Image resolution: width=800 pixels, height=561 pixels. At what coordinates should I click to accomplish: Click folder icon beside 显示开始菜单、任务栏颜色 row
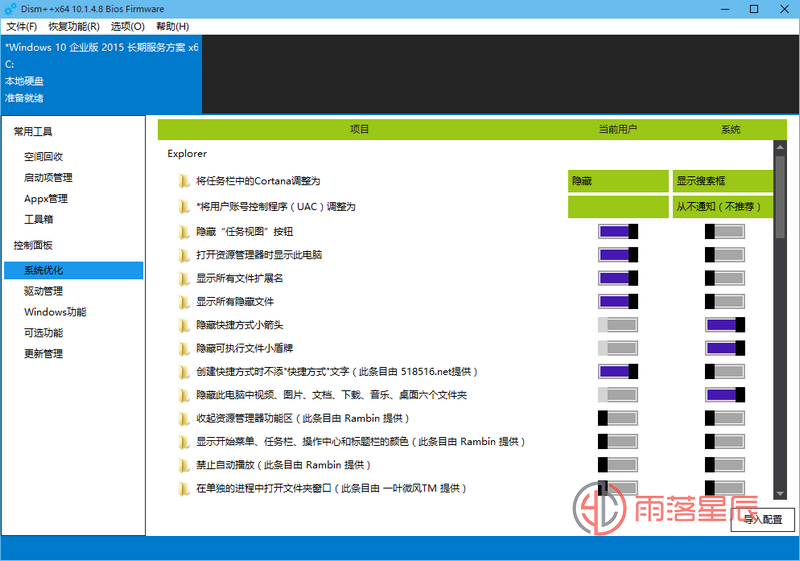point(184,442)
